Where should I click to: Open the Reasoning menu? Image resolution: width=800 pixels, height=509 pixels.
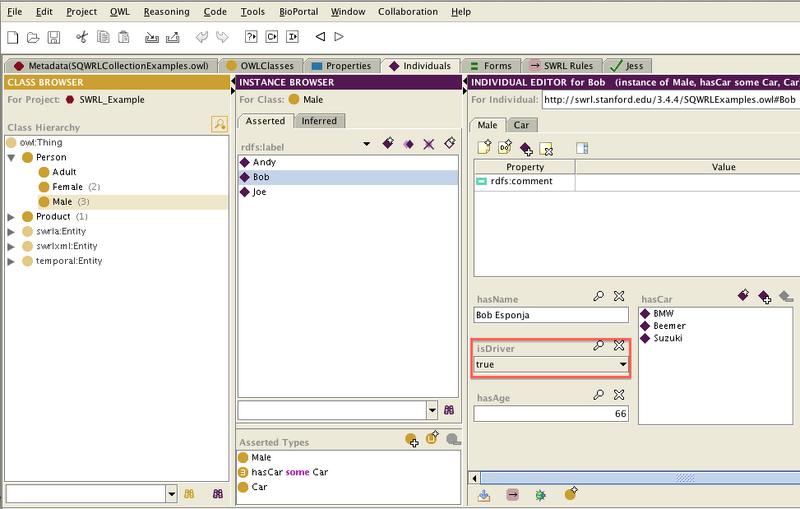point(166,11)
